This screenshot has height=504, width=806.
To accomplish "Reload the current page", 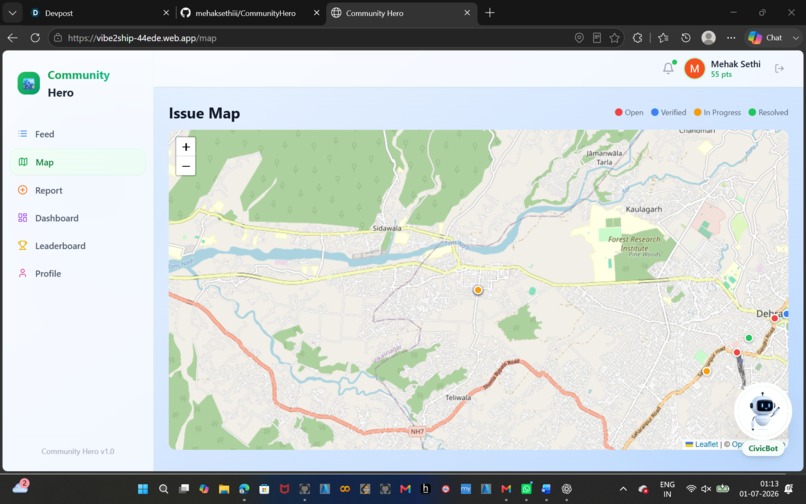I will (35, 38).
